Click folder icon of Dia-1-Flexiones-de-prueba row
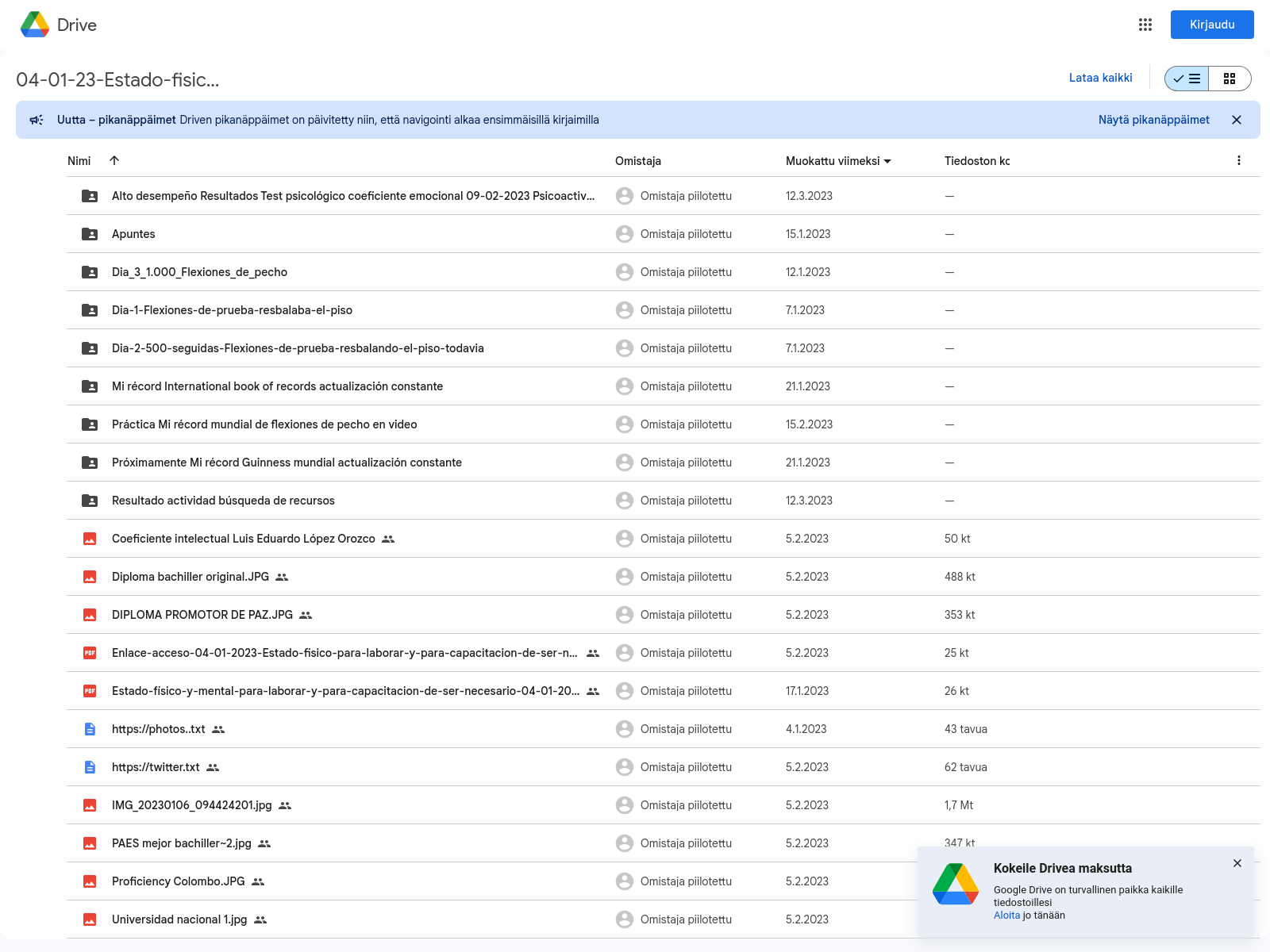 pyautogui.click(x=90, y=310)
